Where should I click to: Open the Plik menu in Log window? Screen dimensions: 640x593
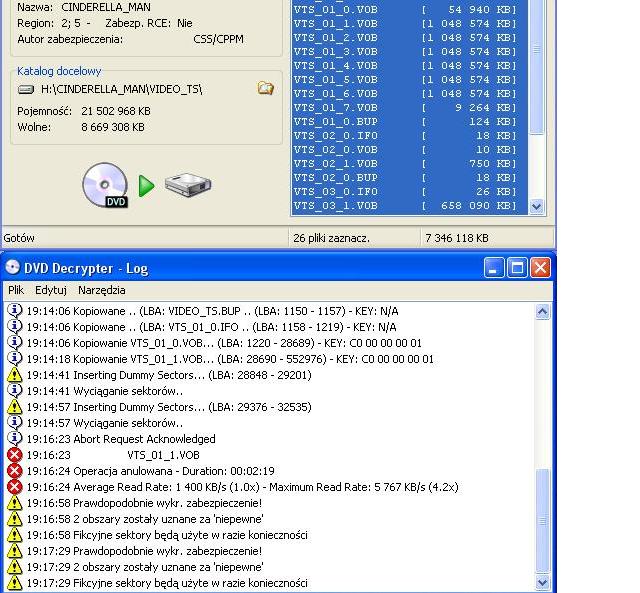click(x=16, y=290)
